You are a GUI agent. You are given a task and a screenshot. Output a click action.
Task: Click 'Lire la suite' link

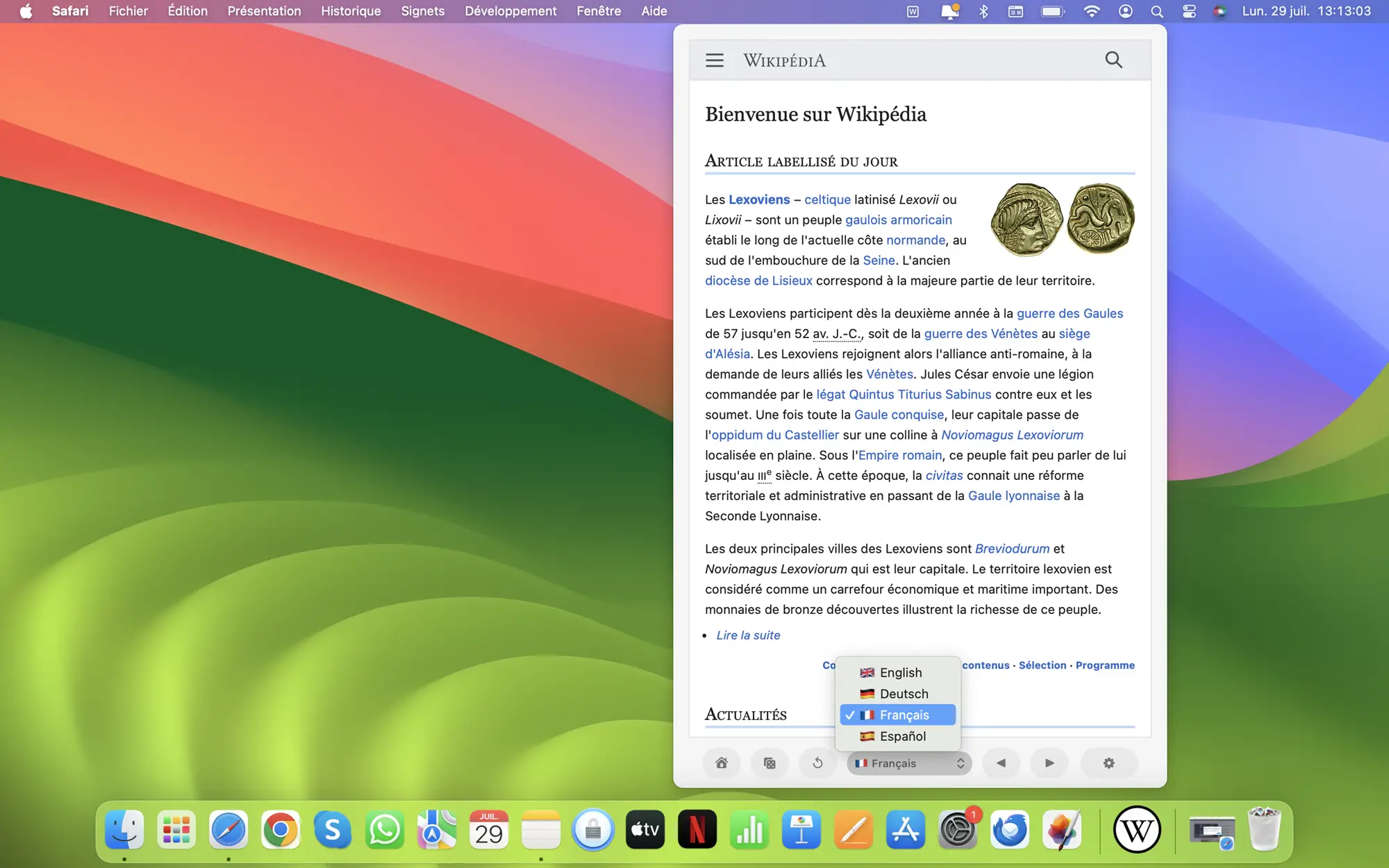[x=748, y=635]
